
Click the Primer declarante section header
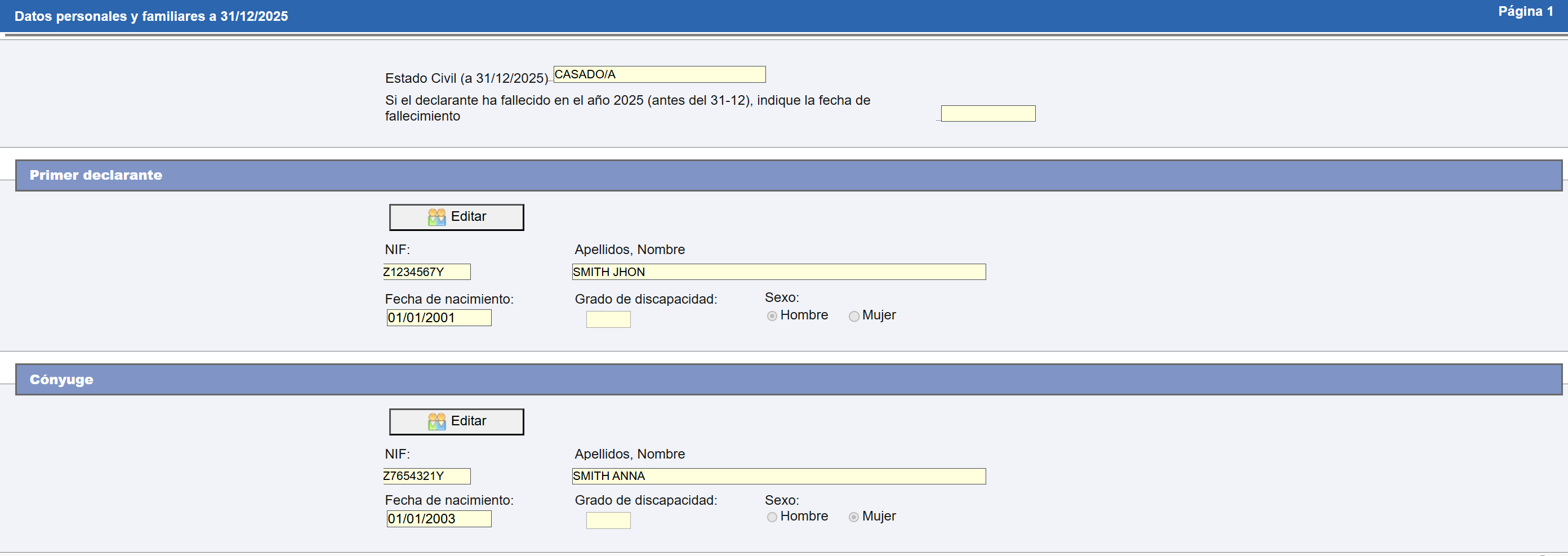click(x=789, y=175)
